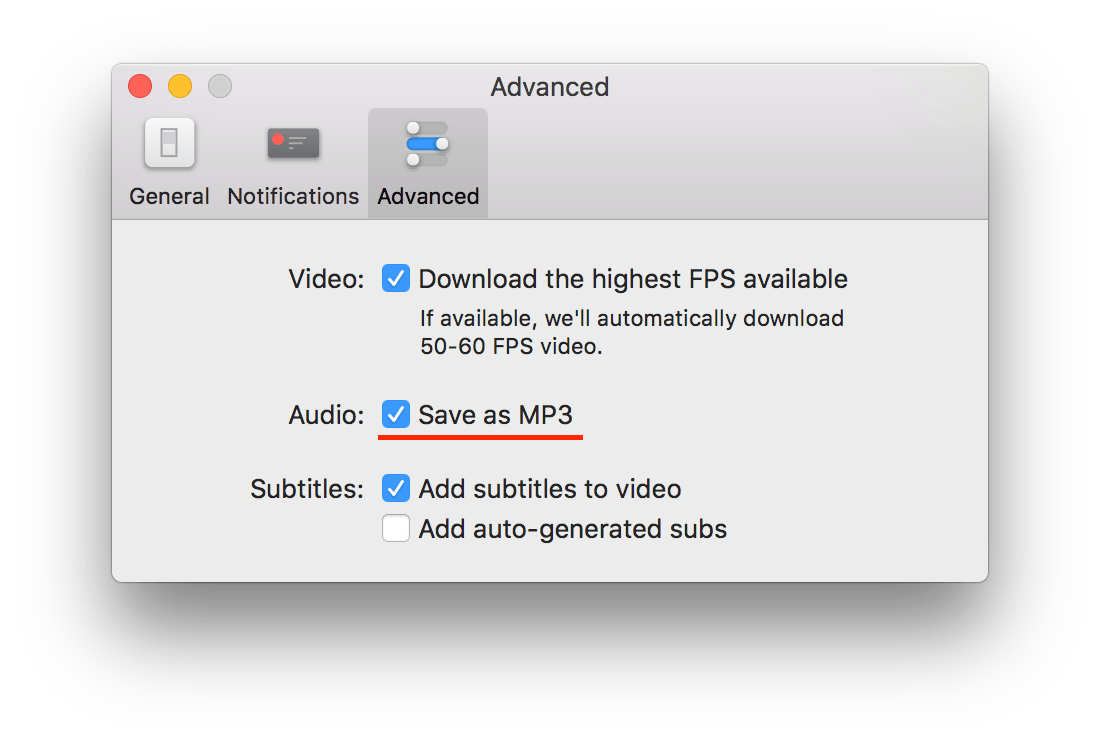
Task: Disable Download the highest FPS available
Action: 396,278
